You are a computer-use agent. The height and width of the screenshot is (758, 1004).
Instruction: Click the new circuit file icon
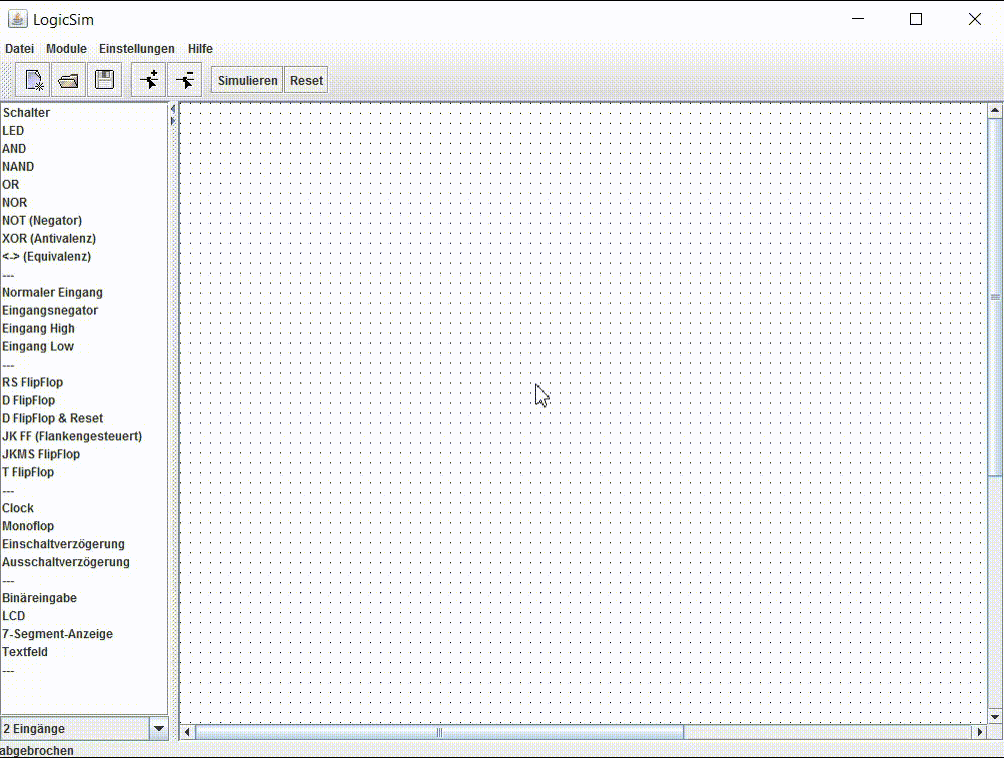[x=34, y=80]
